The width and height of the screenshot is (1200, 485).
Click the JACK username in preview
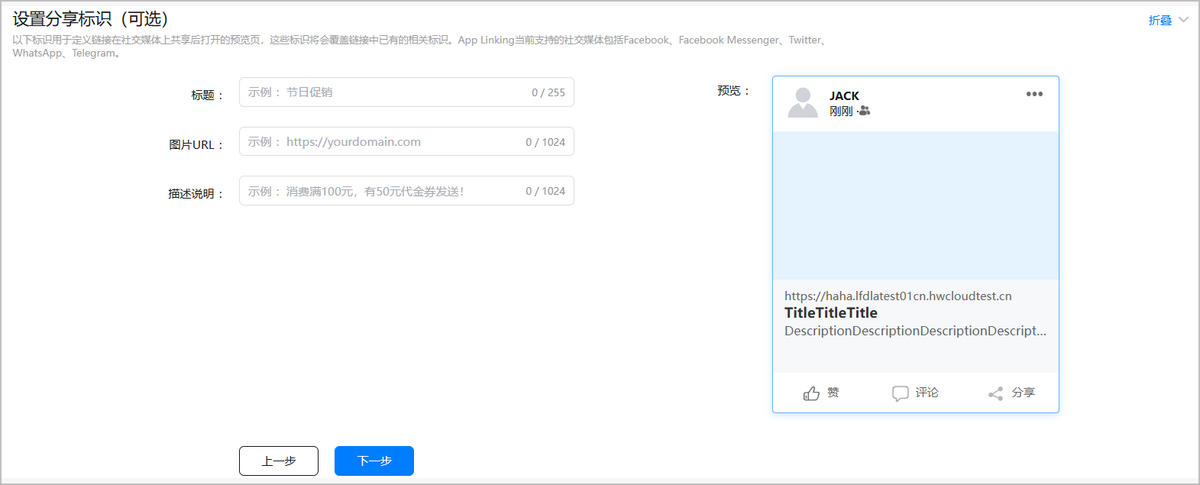844,95
